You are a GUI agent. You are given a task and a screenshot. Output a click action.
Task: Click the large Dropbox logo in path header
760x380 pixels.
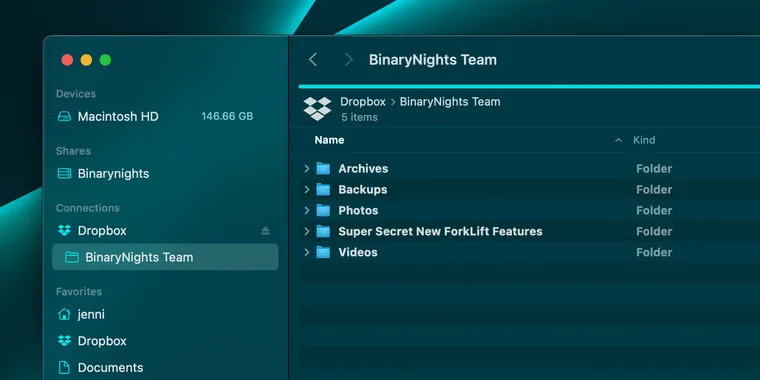(x=317, y=109)
